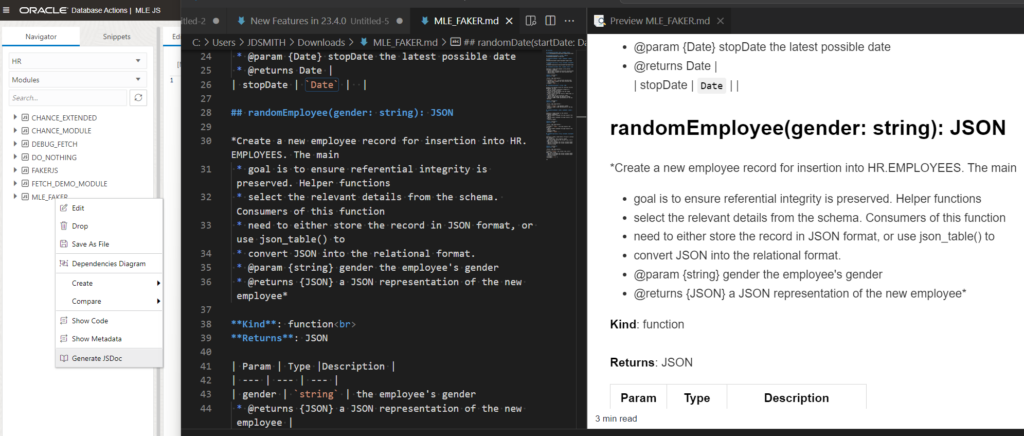
Task: Expand the FETCH_DEMO_MODULE tree node
Action: pos(15,183)
